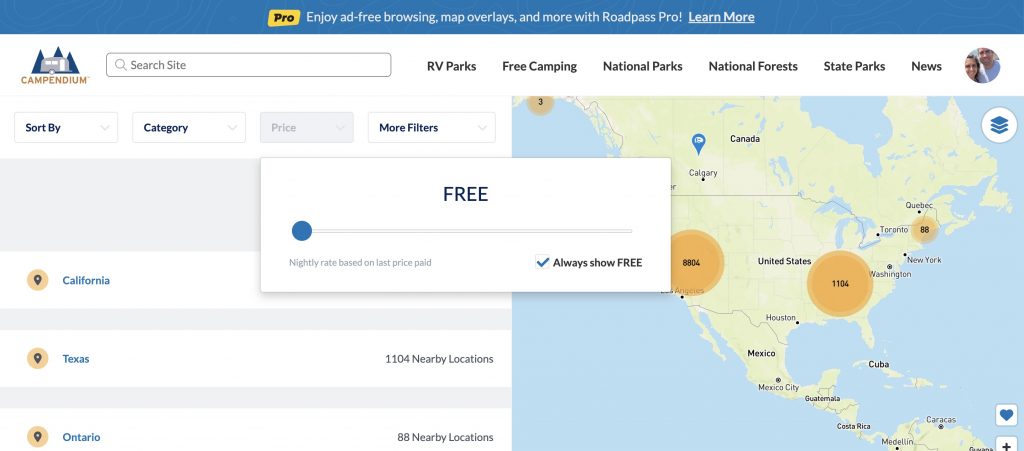Open the California link
Viewport: 1024px width, 451px height.
click(x=86, y=280)
